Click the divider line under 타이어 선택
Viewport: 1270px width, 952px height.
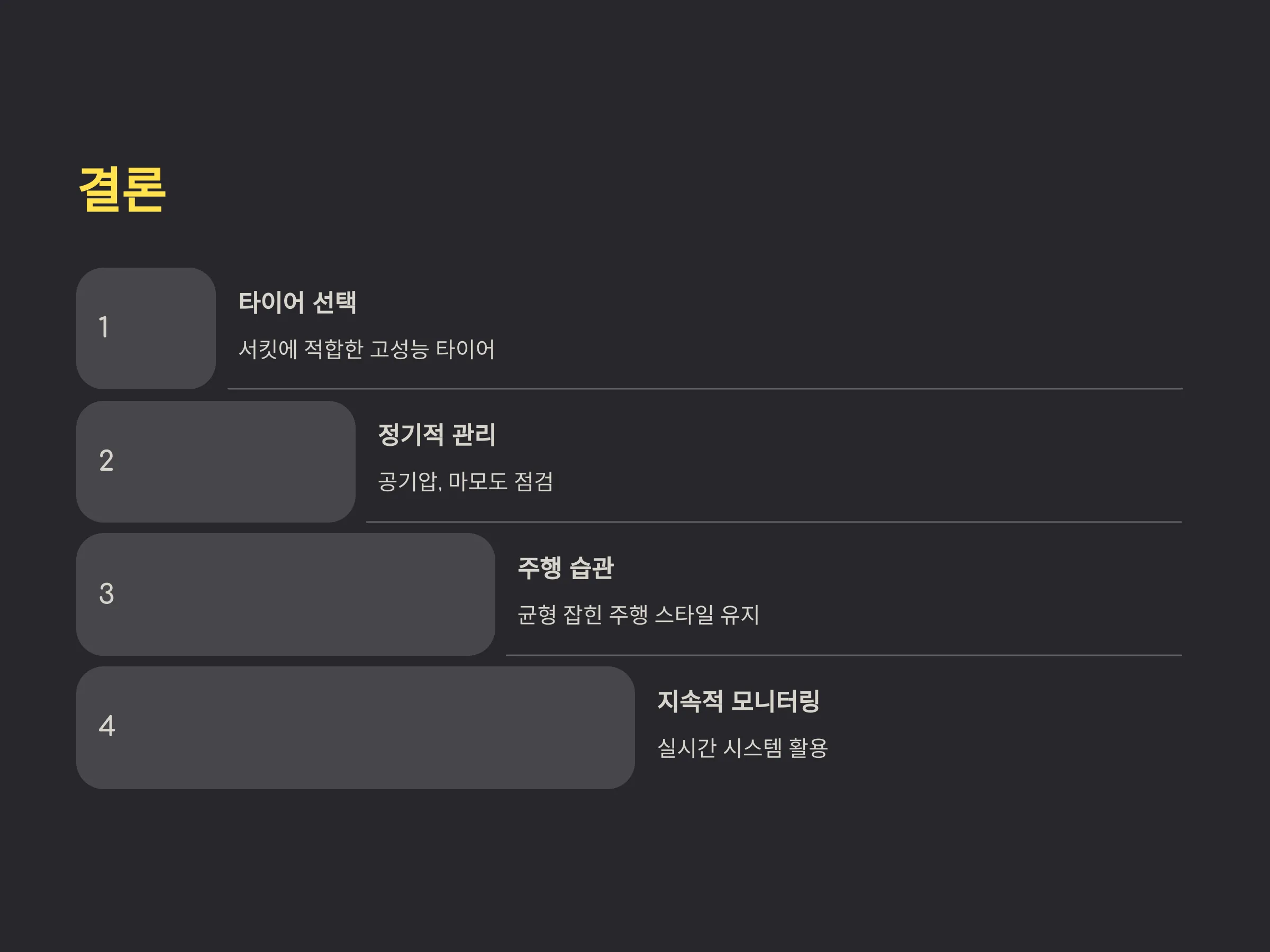(705, 389)
